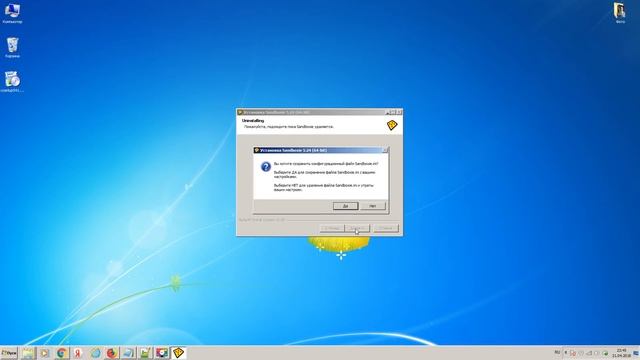Viewport: 640px width, 360px height.
Task: Show hidden tray icons arrow
Action: pyautogui.click(x=566, y=353)
